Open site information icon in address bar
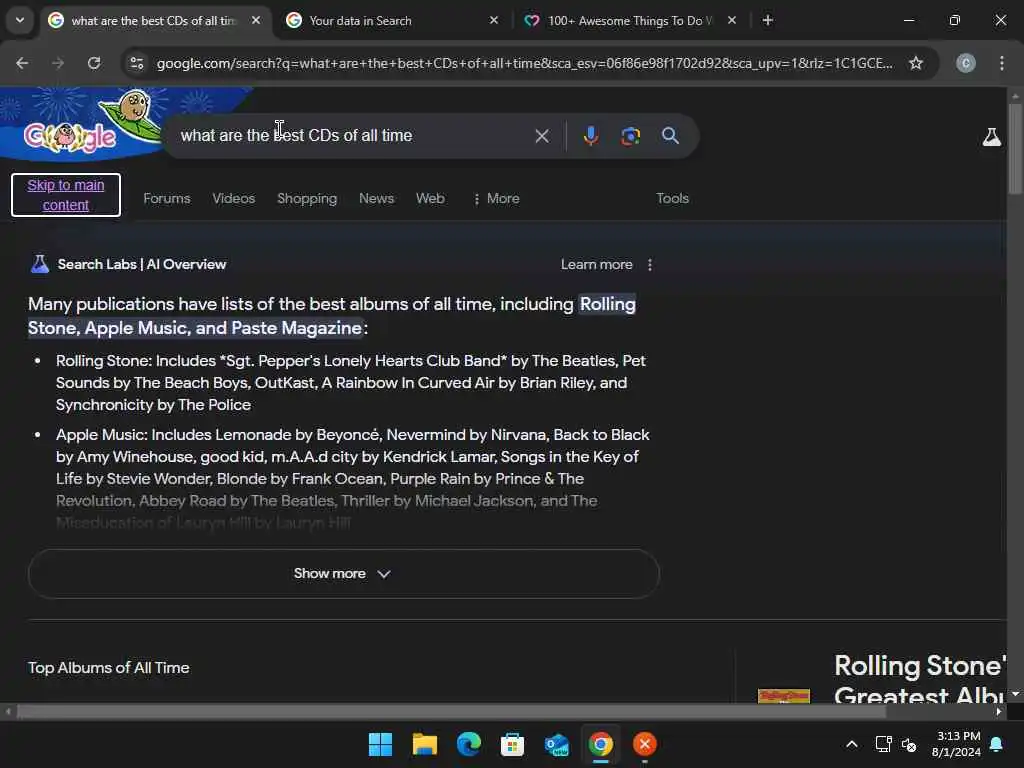1024x768 pixels. (x=136, y=63)
